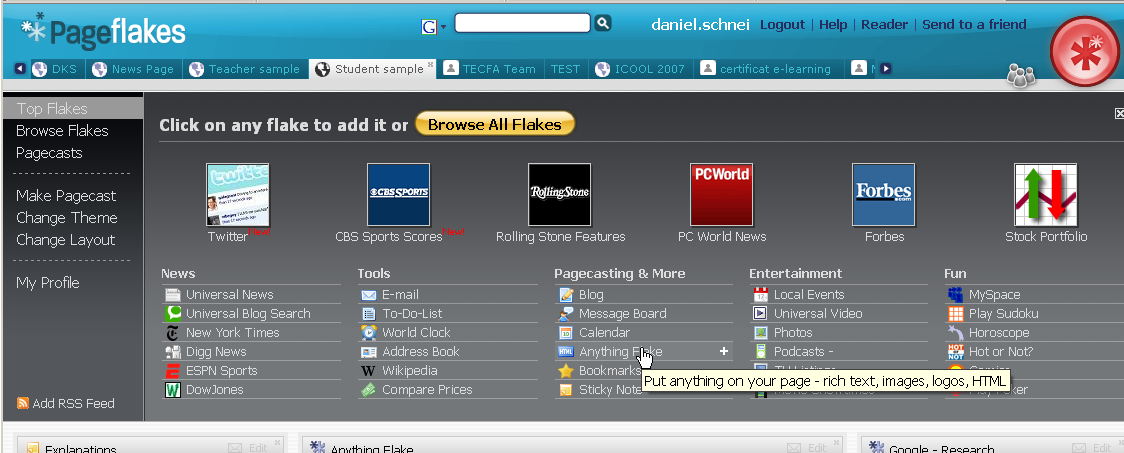Switch to the TECFA Team tab

coord(491,69)
